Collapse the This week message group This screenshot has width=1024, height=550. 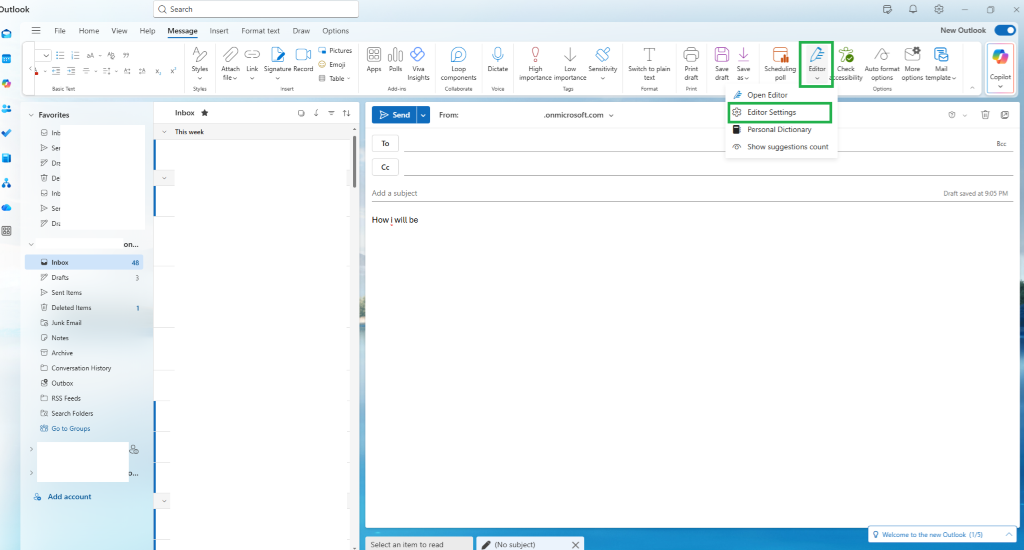[164, 132]
